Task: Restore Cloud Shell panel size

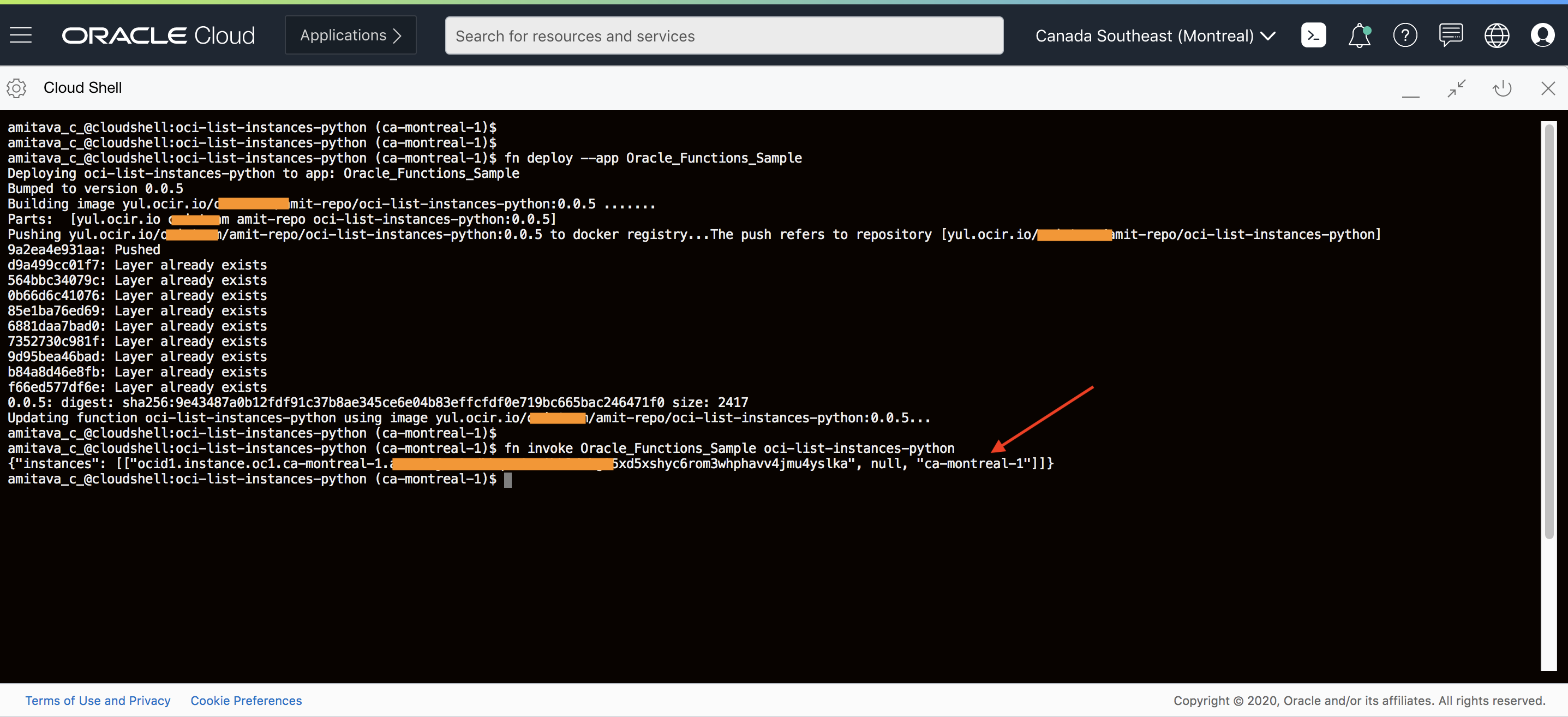Action: 1456,88
